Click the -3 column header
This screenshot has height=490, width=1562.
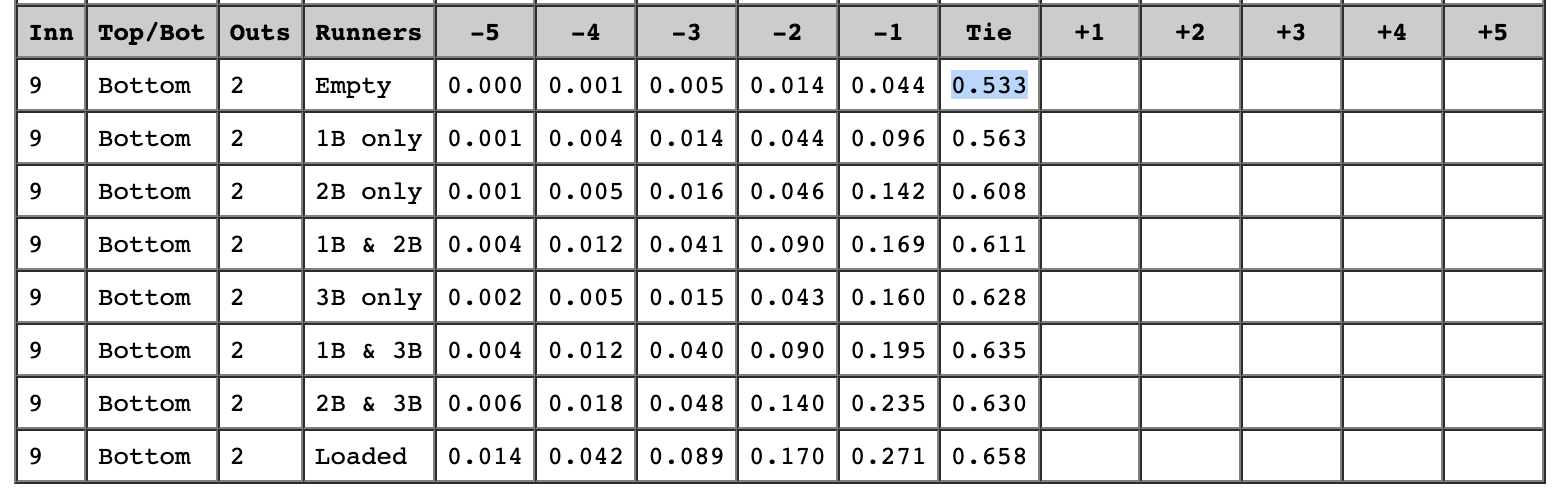(x=686, y=33)
